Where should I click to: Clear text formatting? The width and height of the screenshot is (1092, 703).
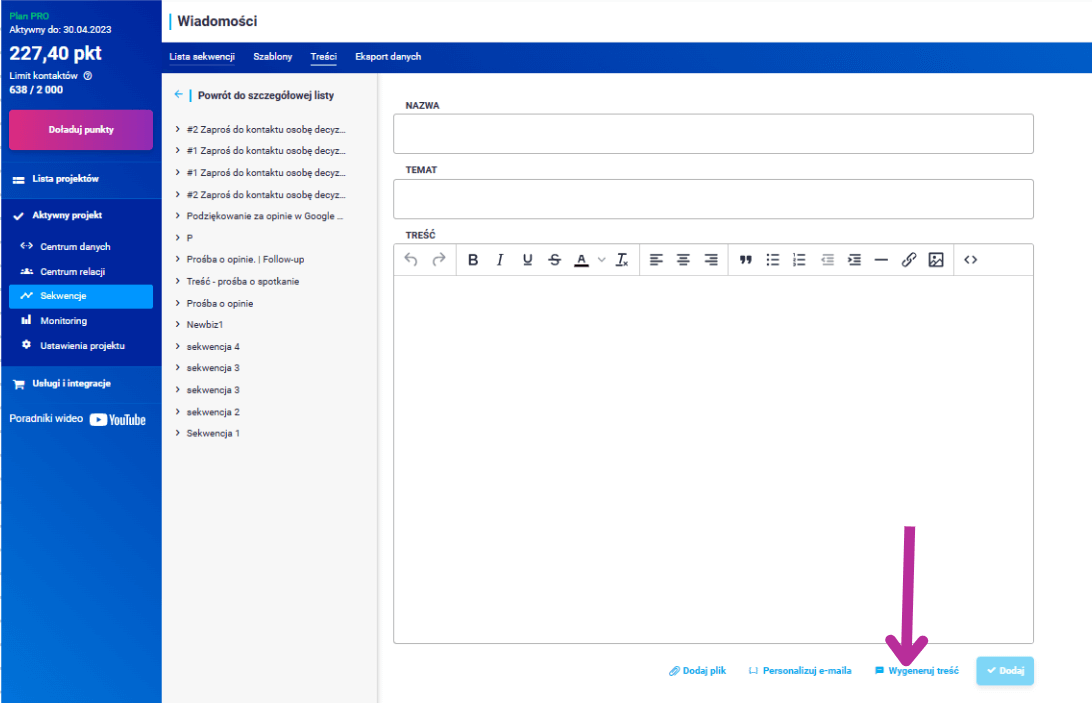[622, 260]
